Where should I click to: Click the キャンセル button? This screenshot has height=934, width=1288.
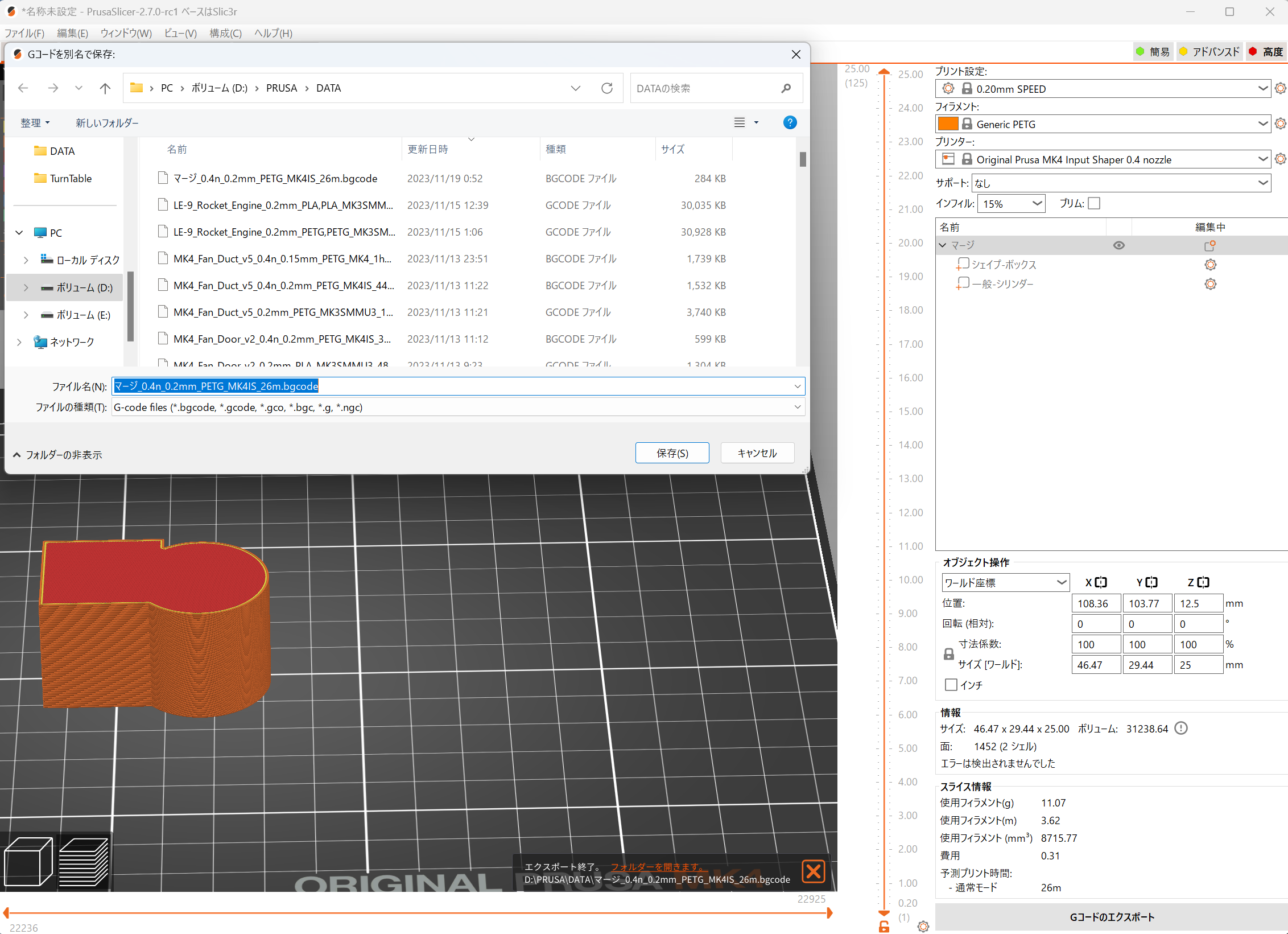pyautogui.click(x=757, y=453)
